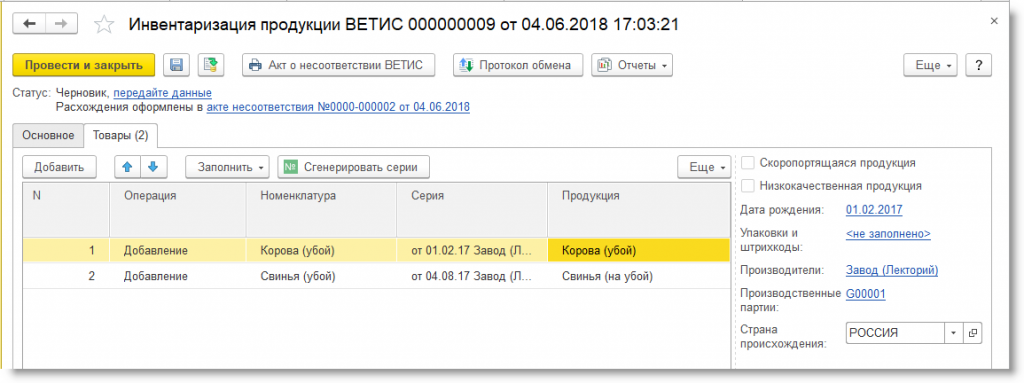Expand the Заполнить dropdown
The height and width of the screenshot is (383, 1024).
coord(228,167)
